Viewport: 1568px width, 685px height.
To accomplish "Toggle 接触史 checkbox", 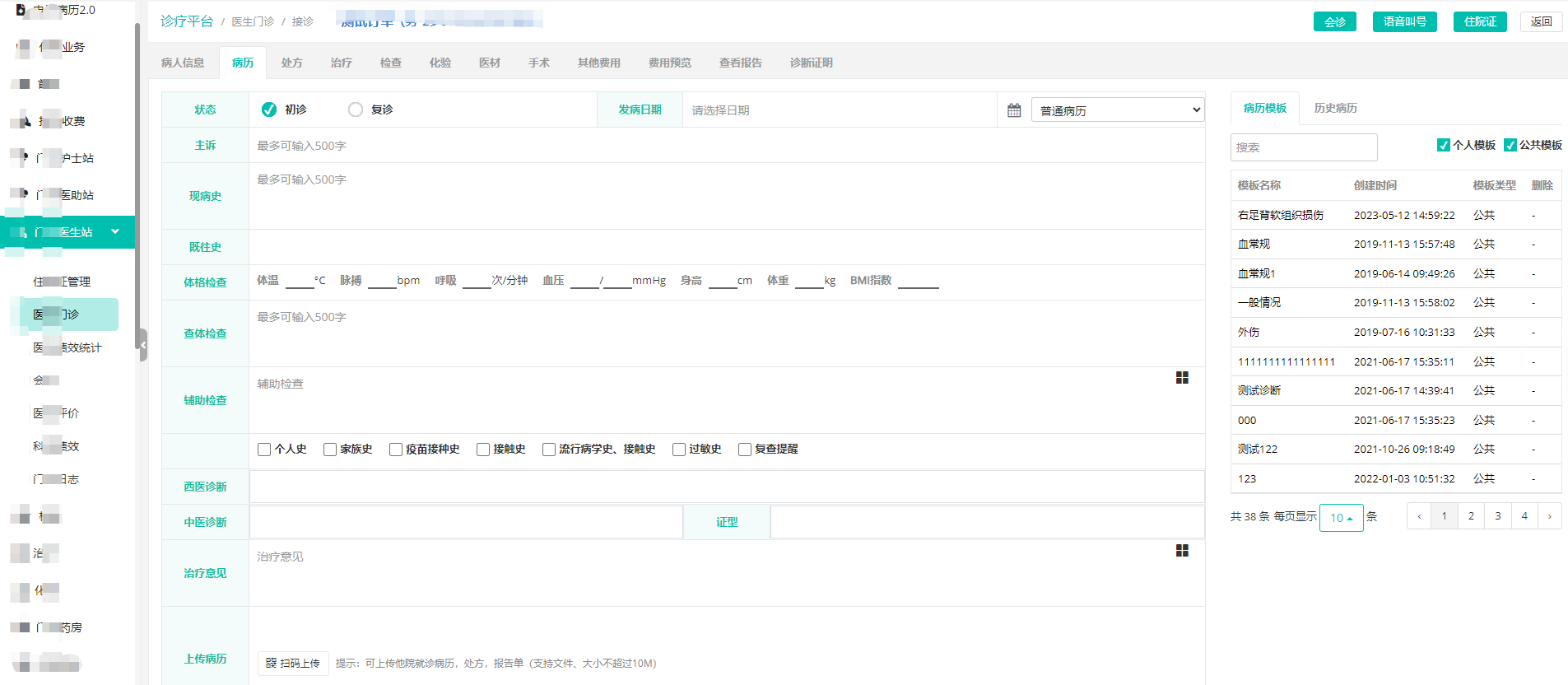I will click(x=483, y=450).
